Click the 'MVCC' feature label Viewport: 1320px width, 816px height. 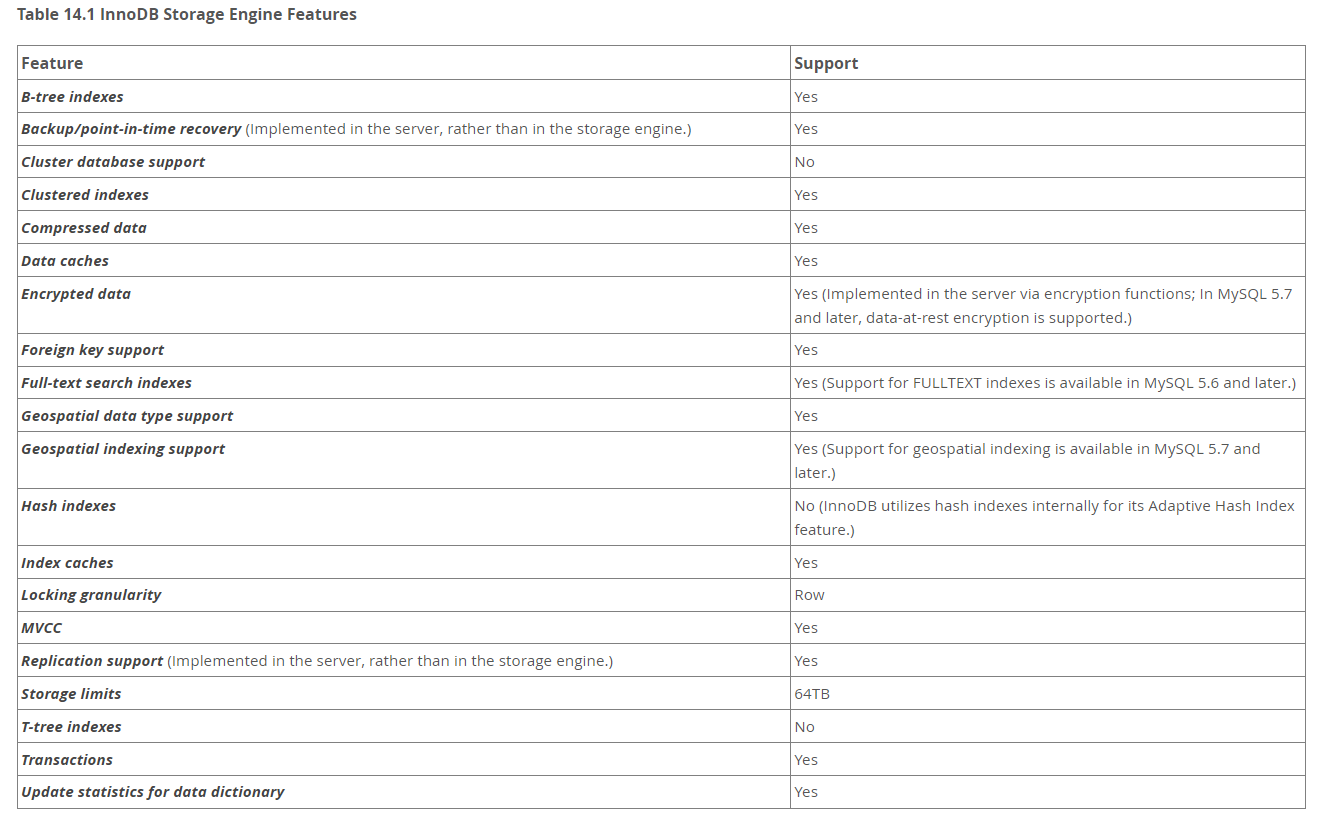point(41,628)
